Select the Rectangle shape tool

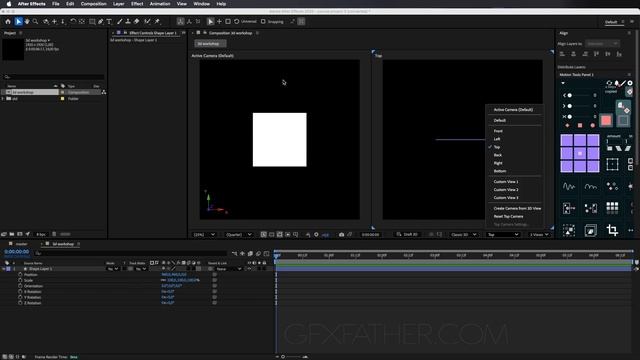coord(92,21)
